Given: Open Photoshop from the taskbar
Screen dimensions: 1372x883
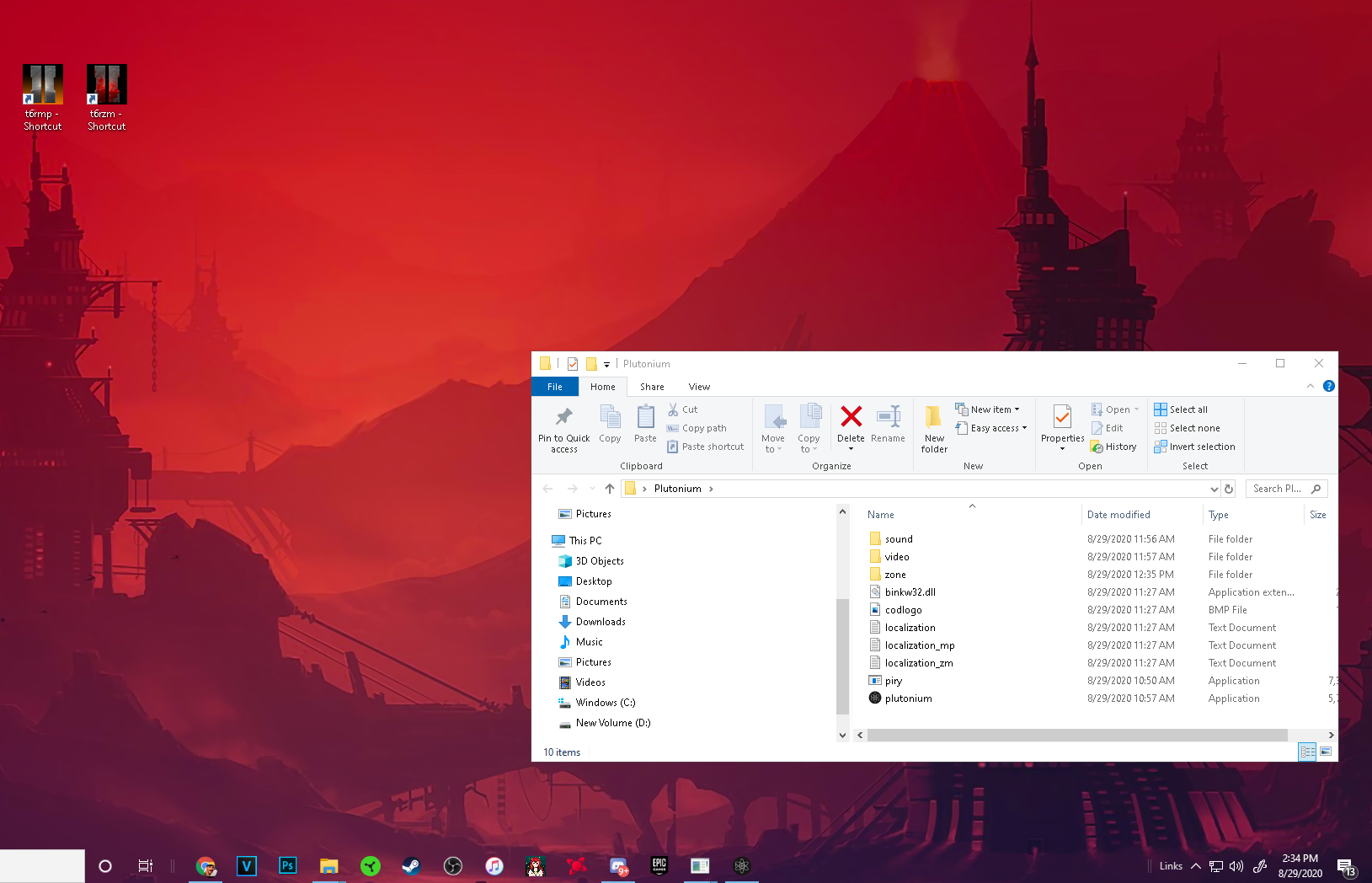Looking at the screenshot, I should [287, 866].
